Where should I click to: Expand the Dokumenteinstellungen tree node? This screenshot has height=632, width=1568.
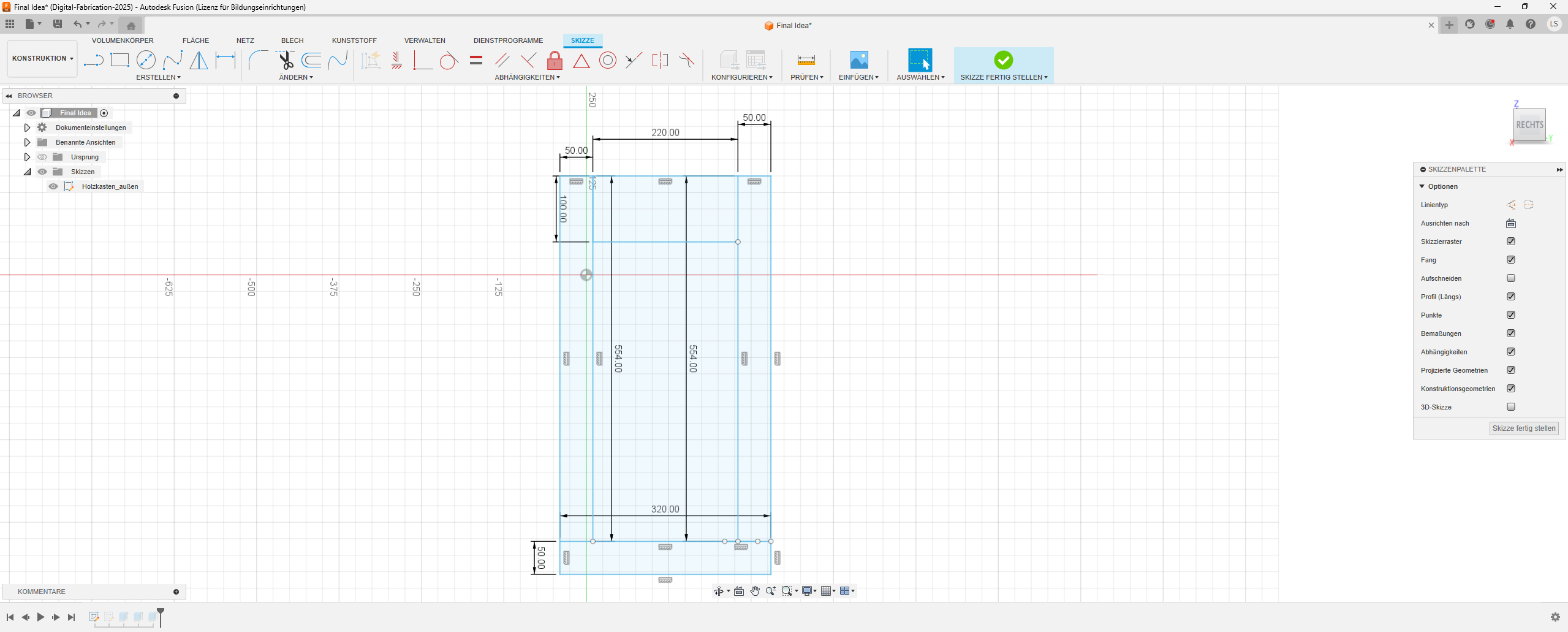tap(27, 128)
